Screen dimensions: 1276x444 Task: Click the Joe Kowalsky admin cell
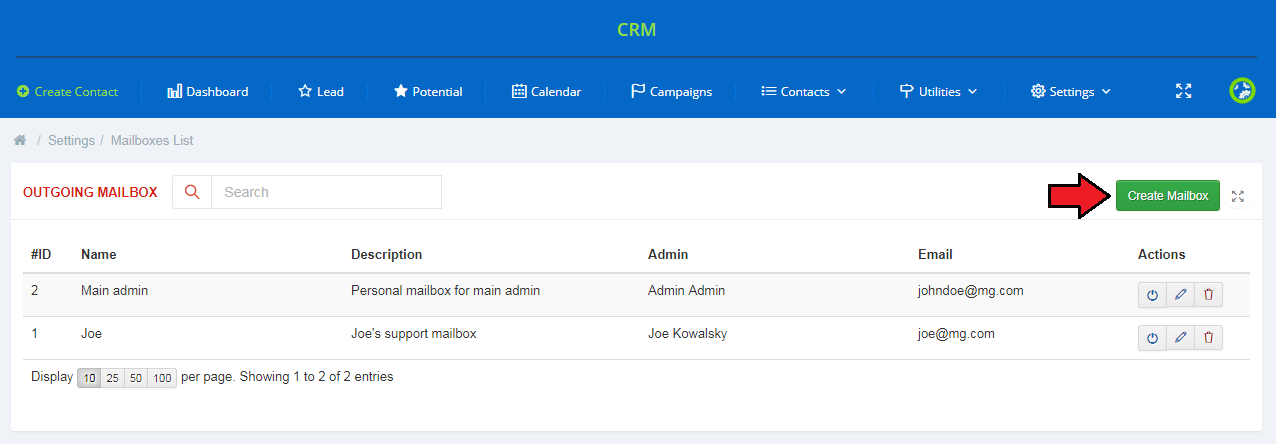pyautogui.click(x=688, y=334)
